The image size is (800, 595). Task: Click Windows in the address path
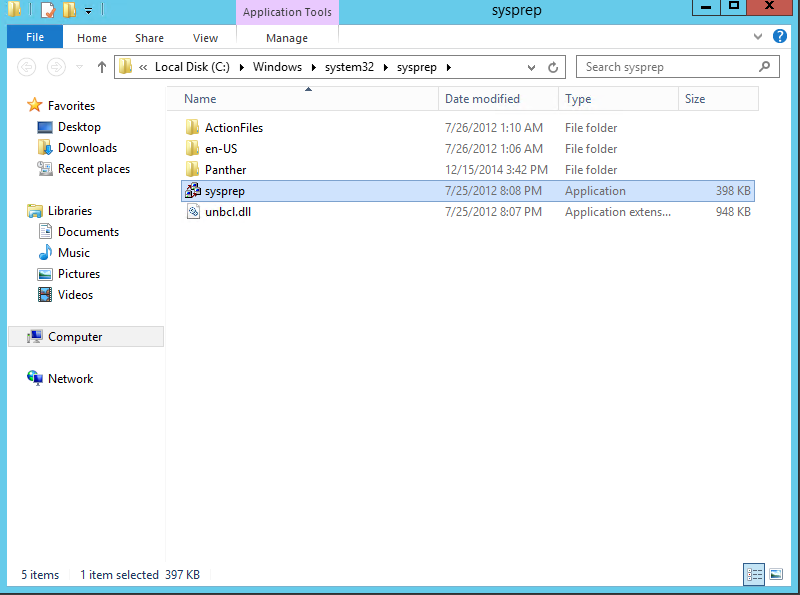click(277, 67)
